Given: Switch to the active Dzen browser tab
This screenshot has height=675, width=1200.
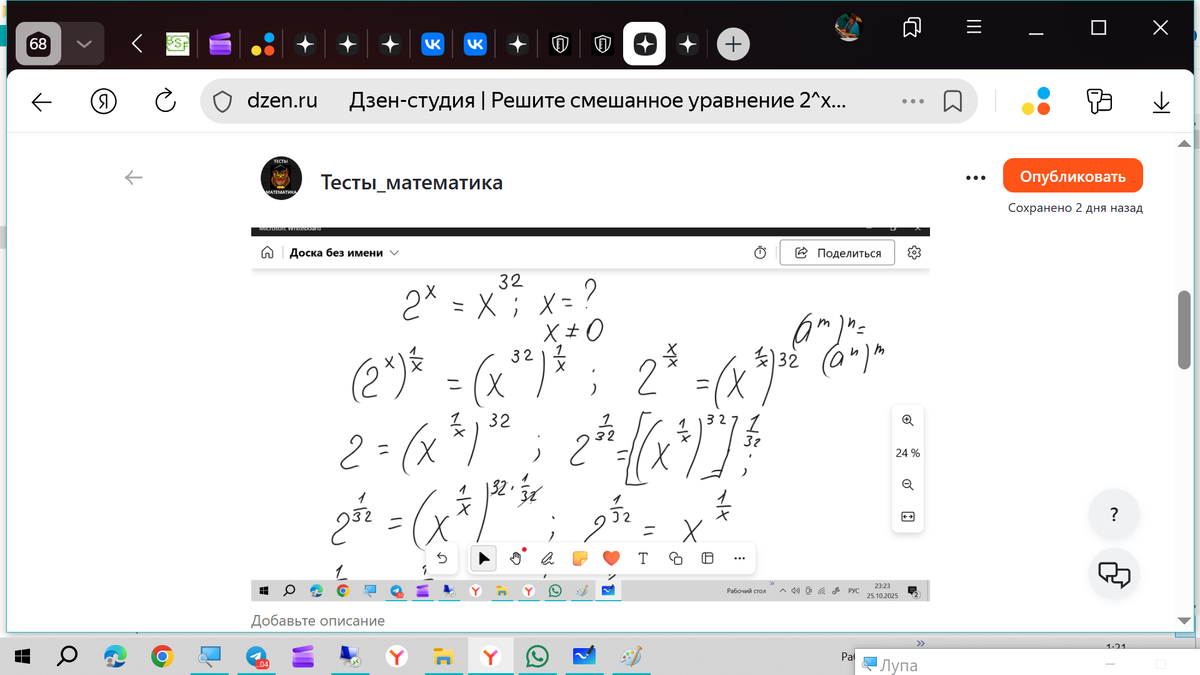Looking at the screenshot, I should (x=644, y=43).
